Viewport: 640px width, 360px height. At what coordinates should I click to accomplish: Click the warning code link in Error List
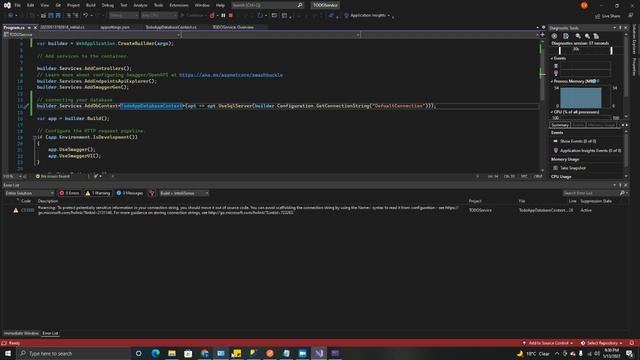27,210
